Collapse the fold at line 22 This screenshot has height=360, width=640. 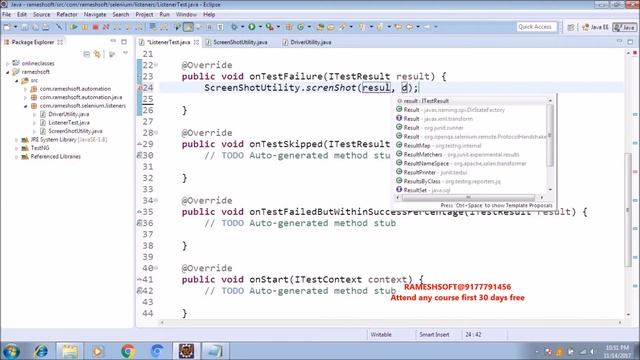coord(156,65)
